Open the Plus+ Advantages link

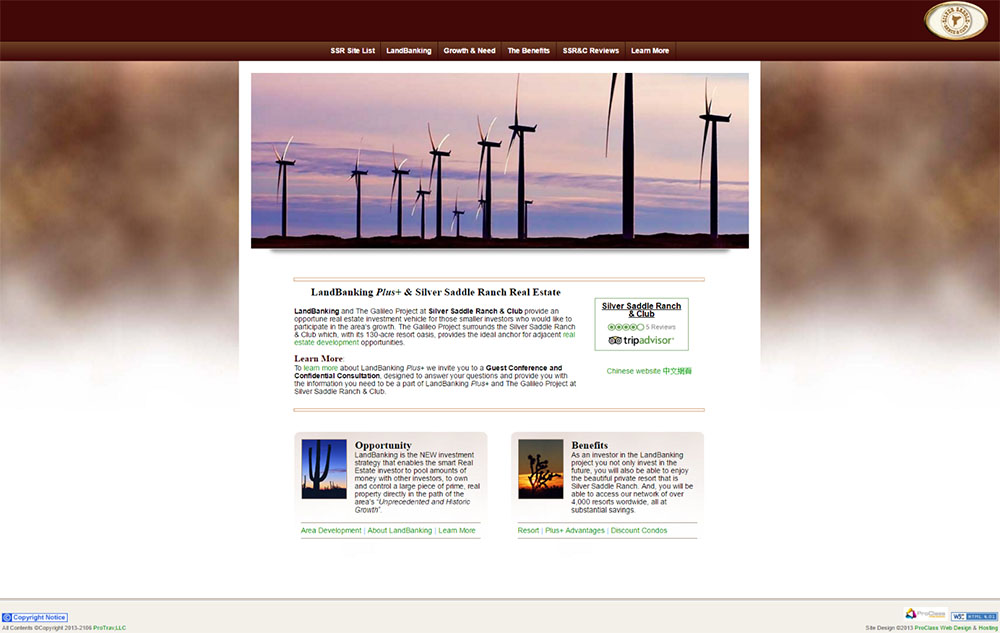pos(575,530)
